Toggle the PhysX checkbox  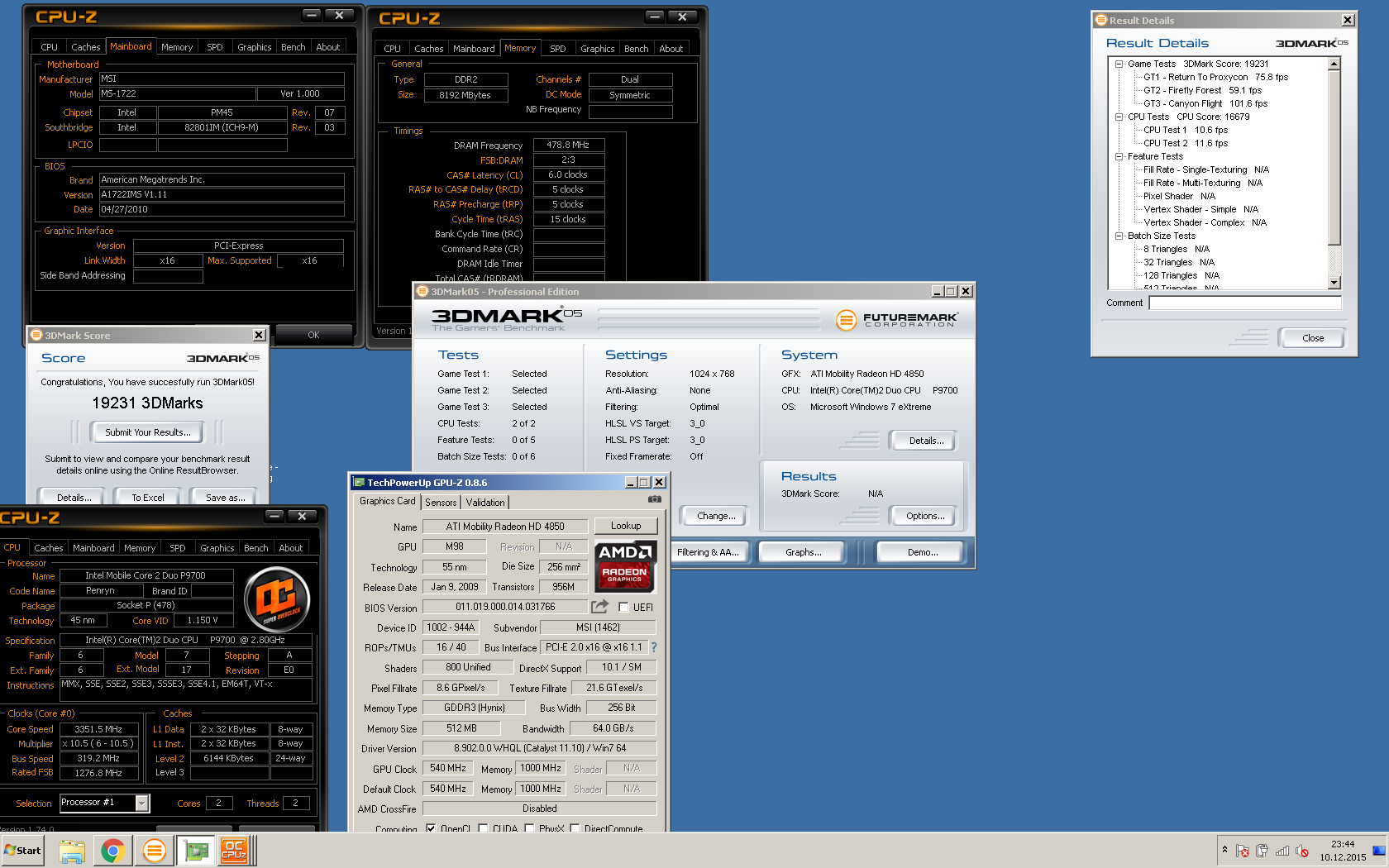[x=529, y=827]
